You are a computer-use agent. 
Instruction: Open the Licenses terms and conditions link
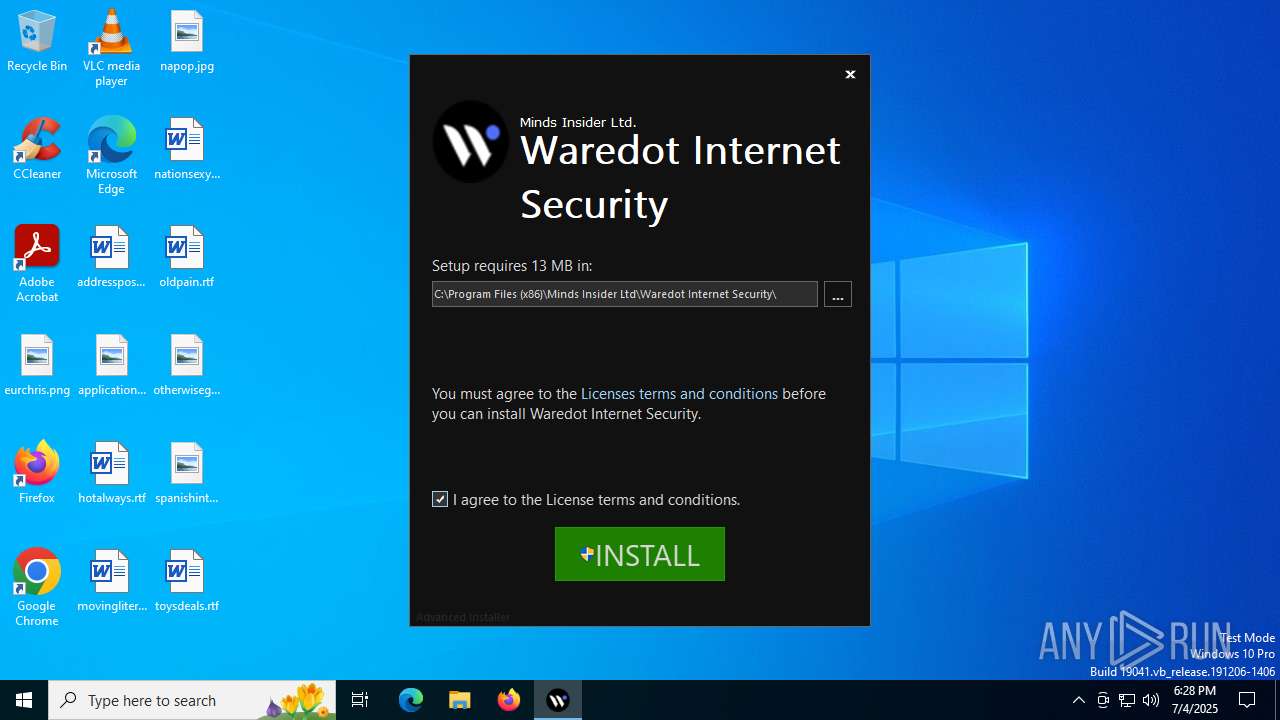click(x=679, y=393)
